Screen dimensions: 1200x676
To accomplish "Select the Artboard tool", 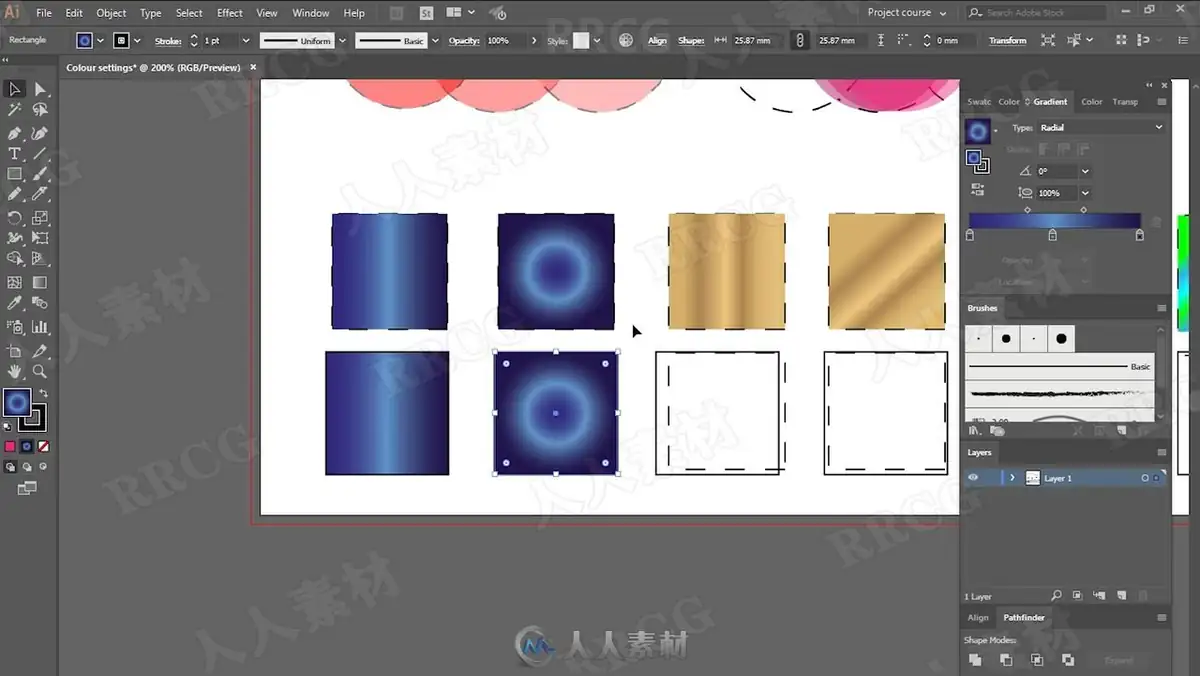I will (x=15, y=351).
